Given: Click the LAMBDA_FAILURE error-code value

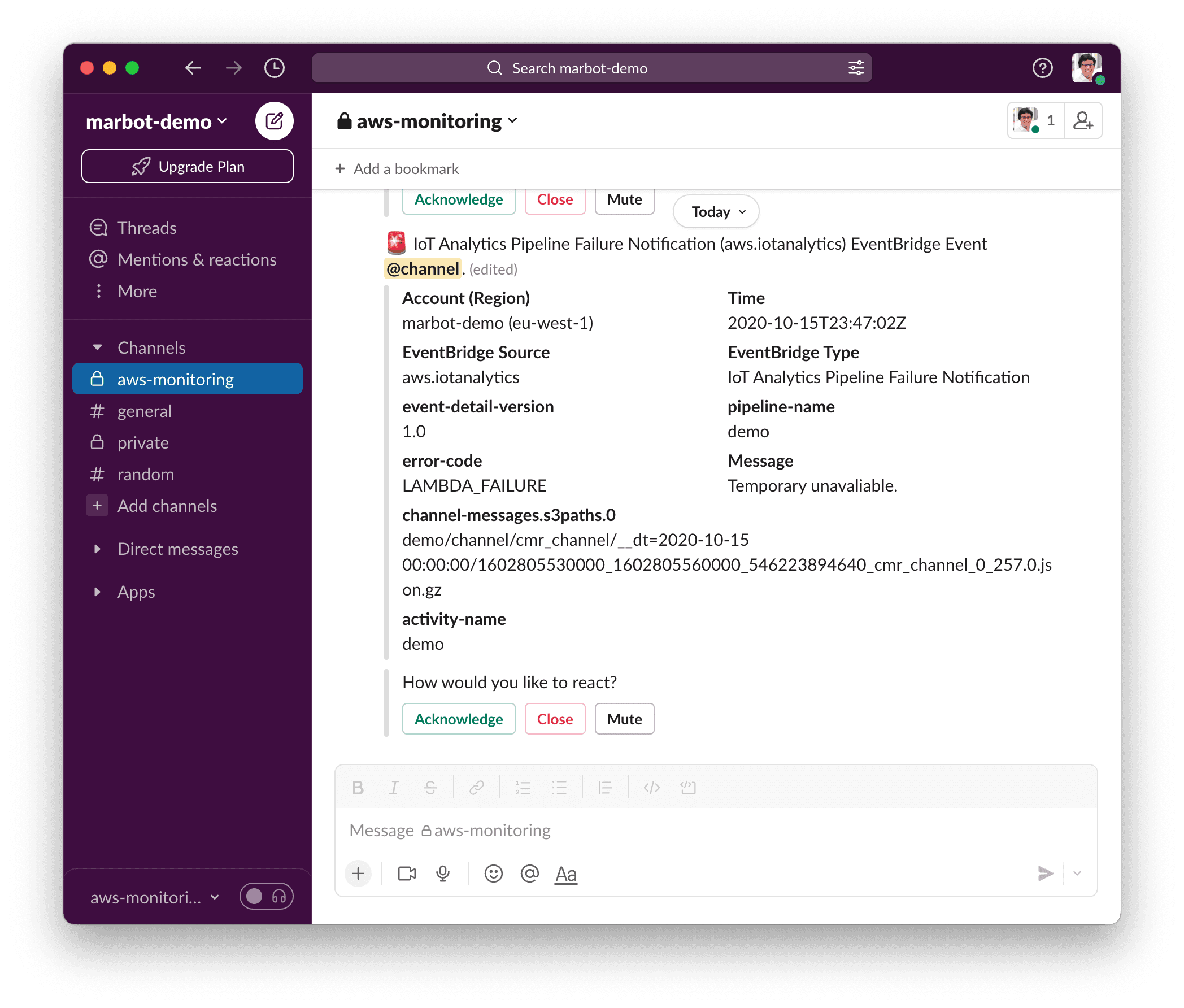Looking at the screenshot, I should coord(474,486).
